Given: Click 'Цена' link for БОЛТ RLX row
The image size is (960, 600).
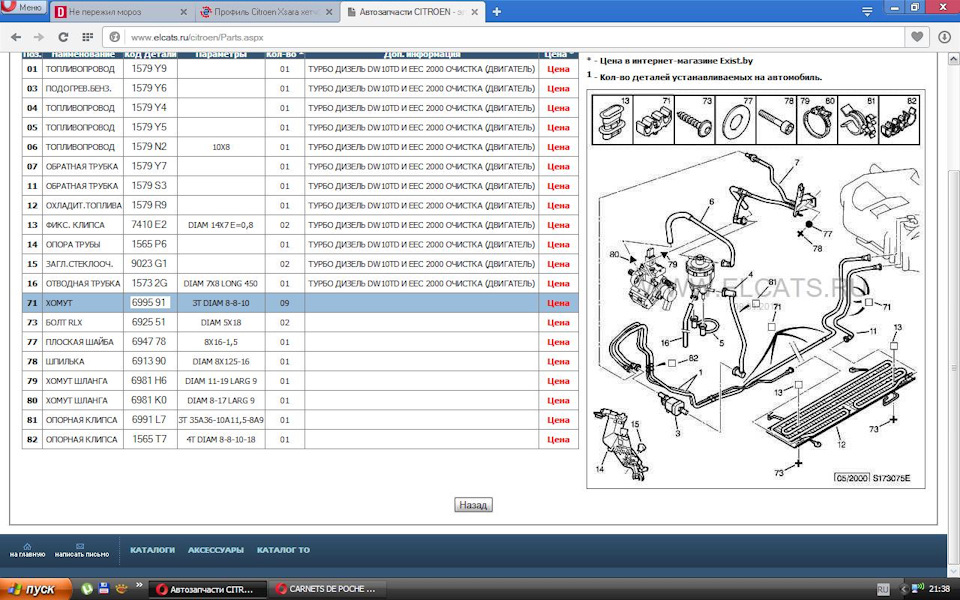Looking at the screenshot, I should [x=558, y=323].
